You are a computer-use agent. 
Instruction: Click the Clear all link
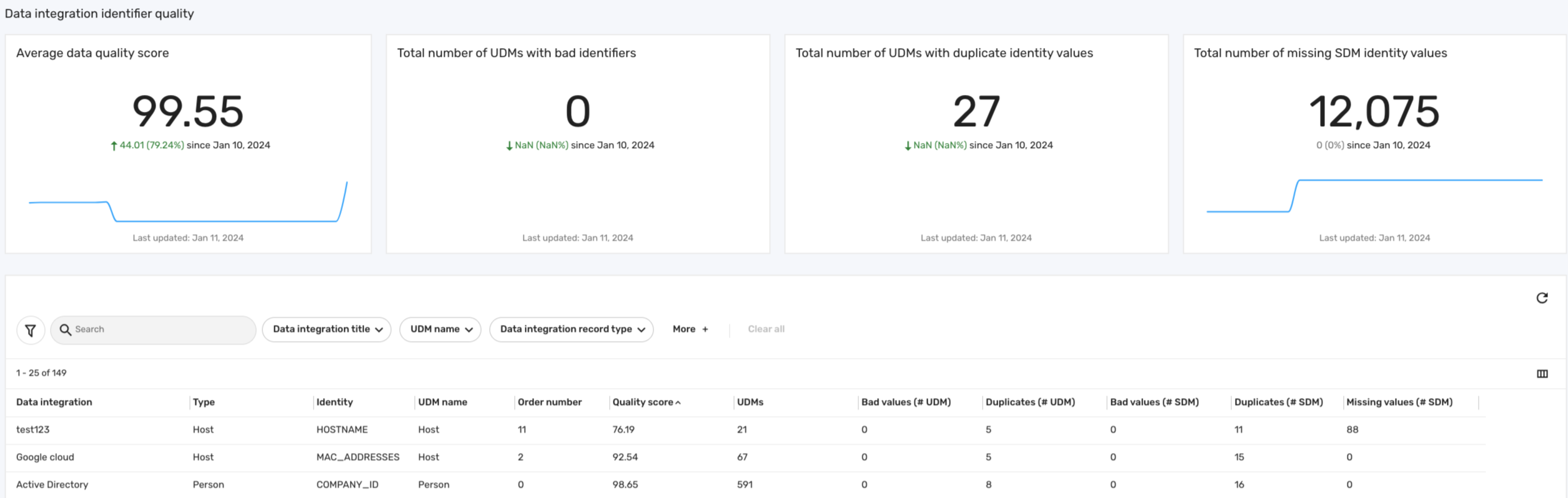[766, 329]
